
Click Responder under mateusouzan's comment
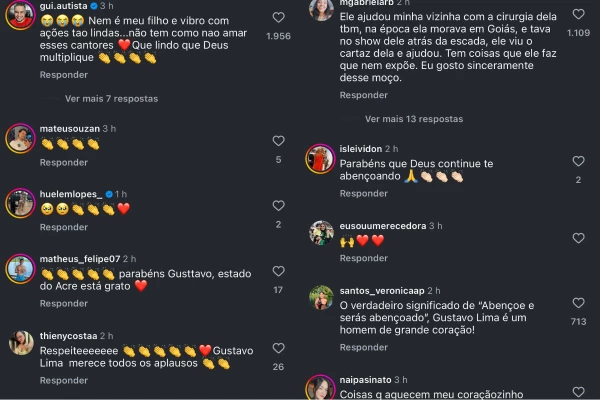pos(64,162)
